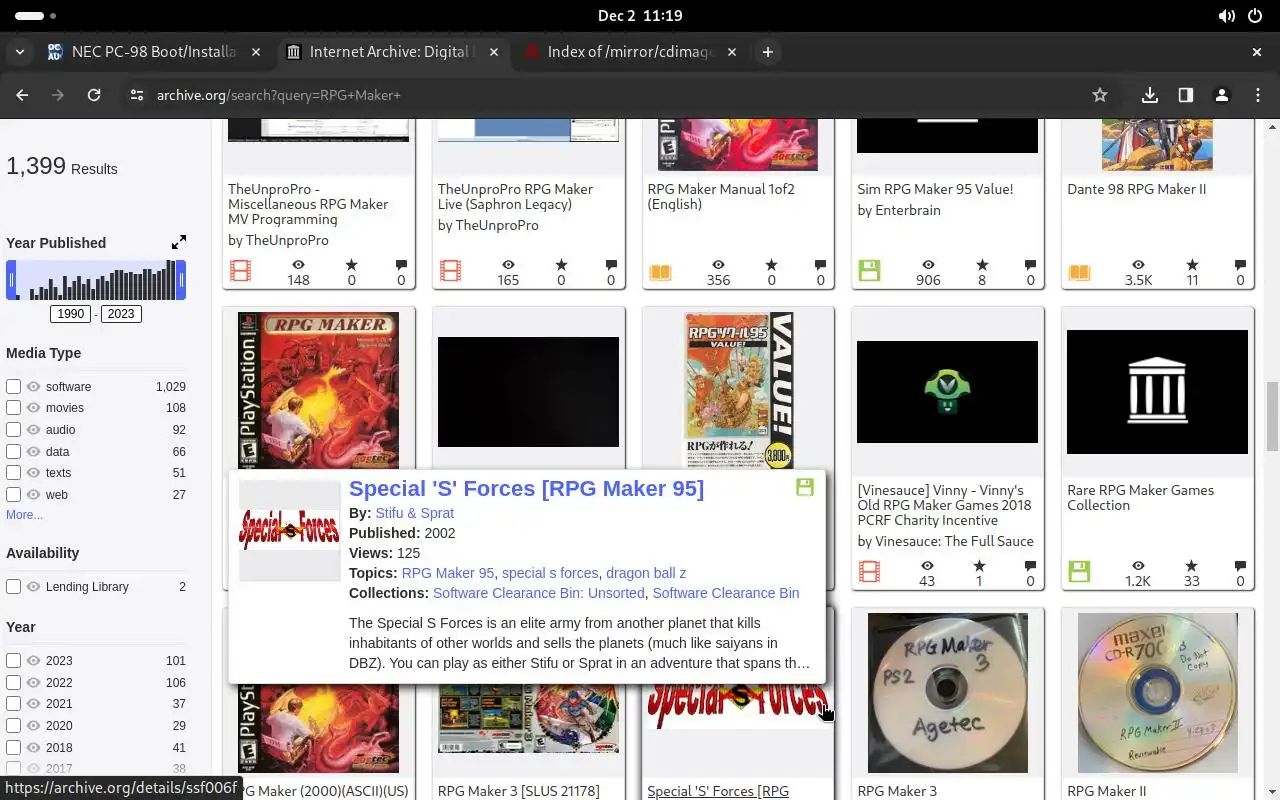Adjust left handle of year slider
The height and width of the screenshot is (800, 1280).
point(12,281)
